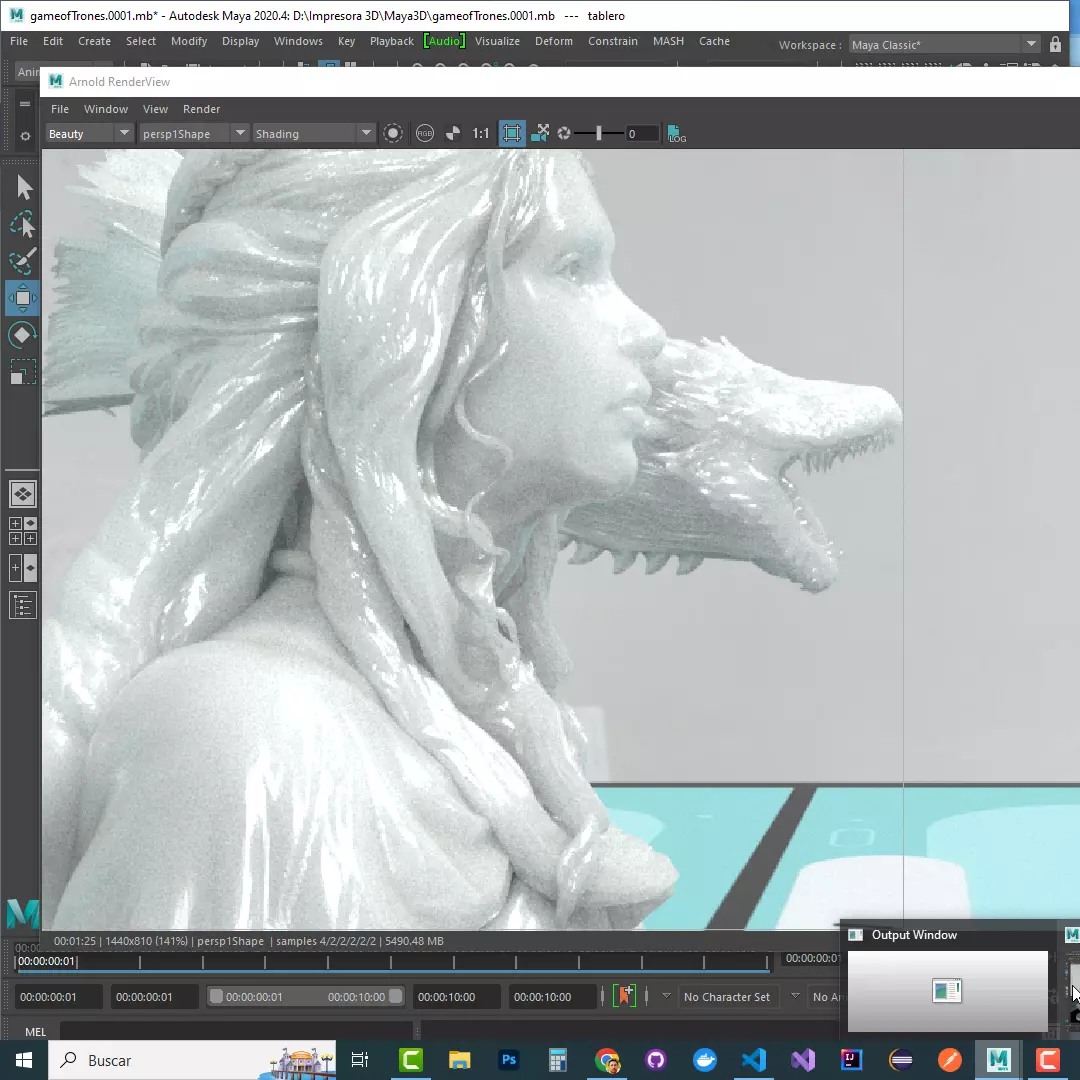Screen dimensions: 1080x1080
Task: Click the playback end time 00:00:10:00 field
Action: pos(457,997)
